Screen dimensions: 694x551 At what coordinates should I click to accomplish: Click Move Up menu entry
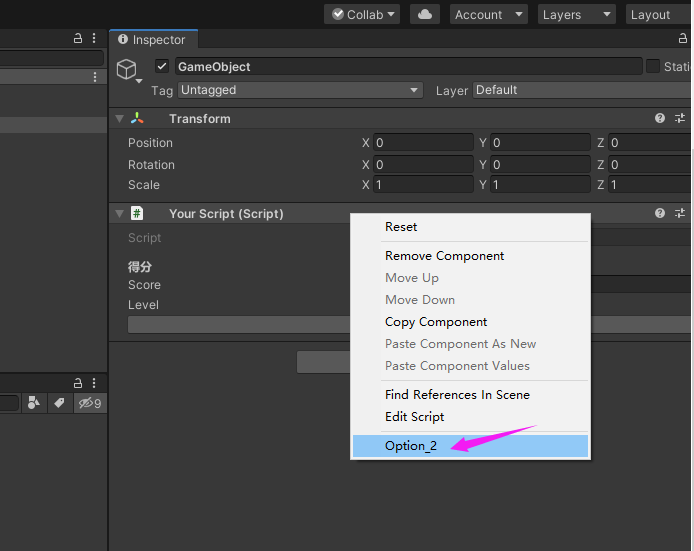click(x=470, y=278)
